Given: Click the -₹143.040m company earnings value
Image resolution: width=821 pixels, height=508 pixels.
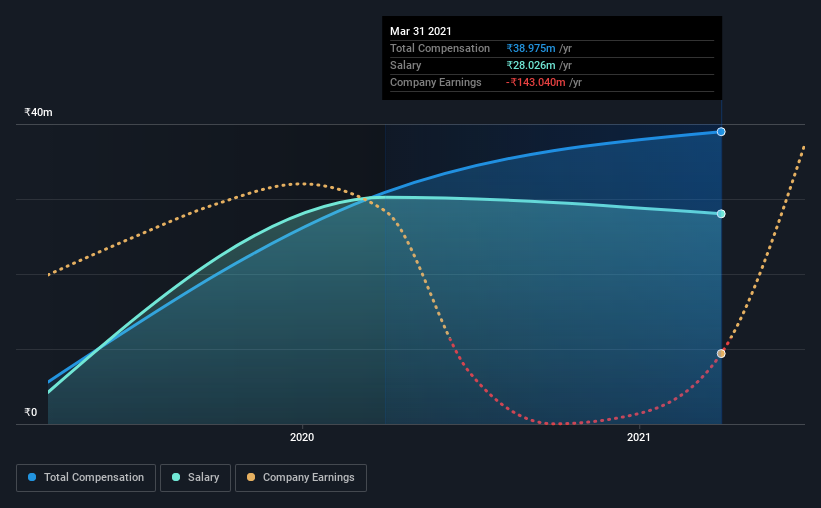Looking at the screenshot, I should pyautogui.click(x=536, y=82).
